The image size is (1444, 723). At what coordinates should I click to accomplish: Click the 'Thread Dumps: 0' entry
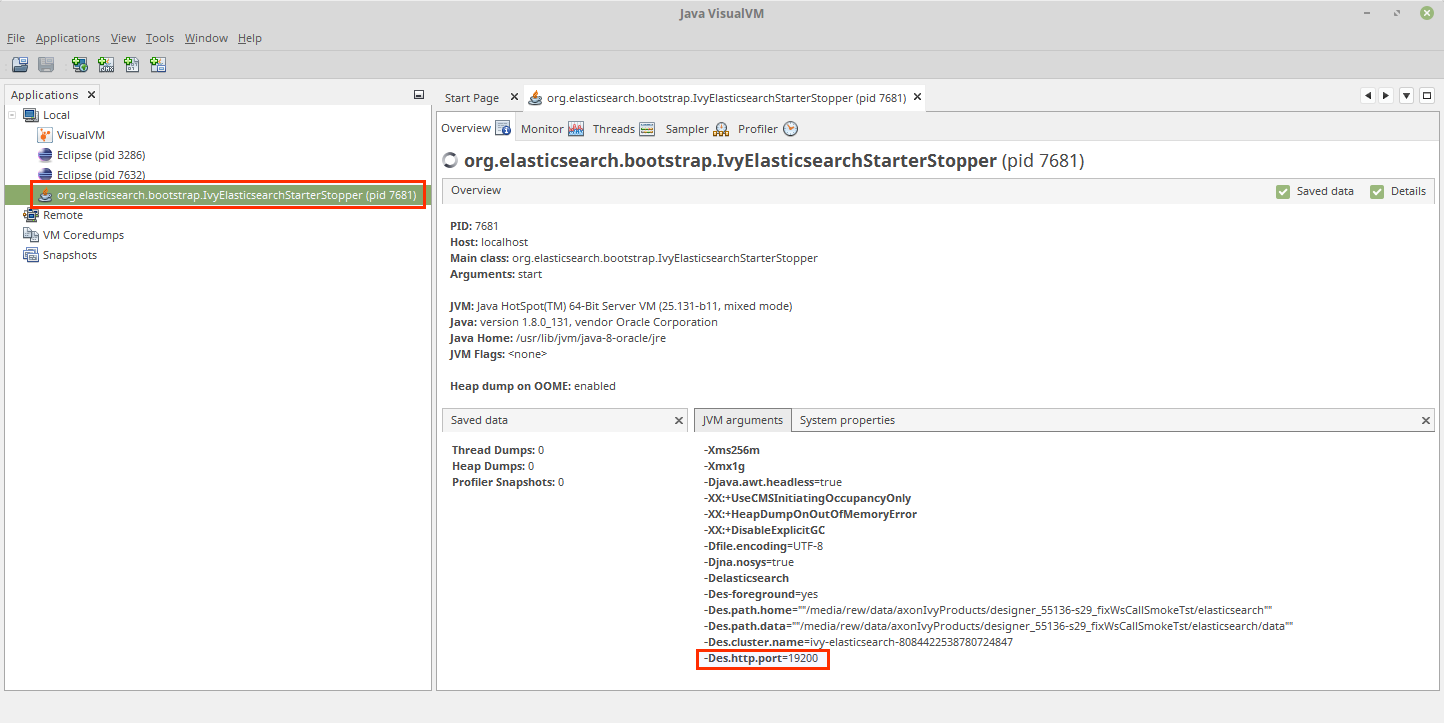pyautogui.click(x=498, y=450)
